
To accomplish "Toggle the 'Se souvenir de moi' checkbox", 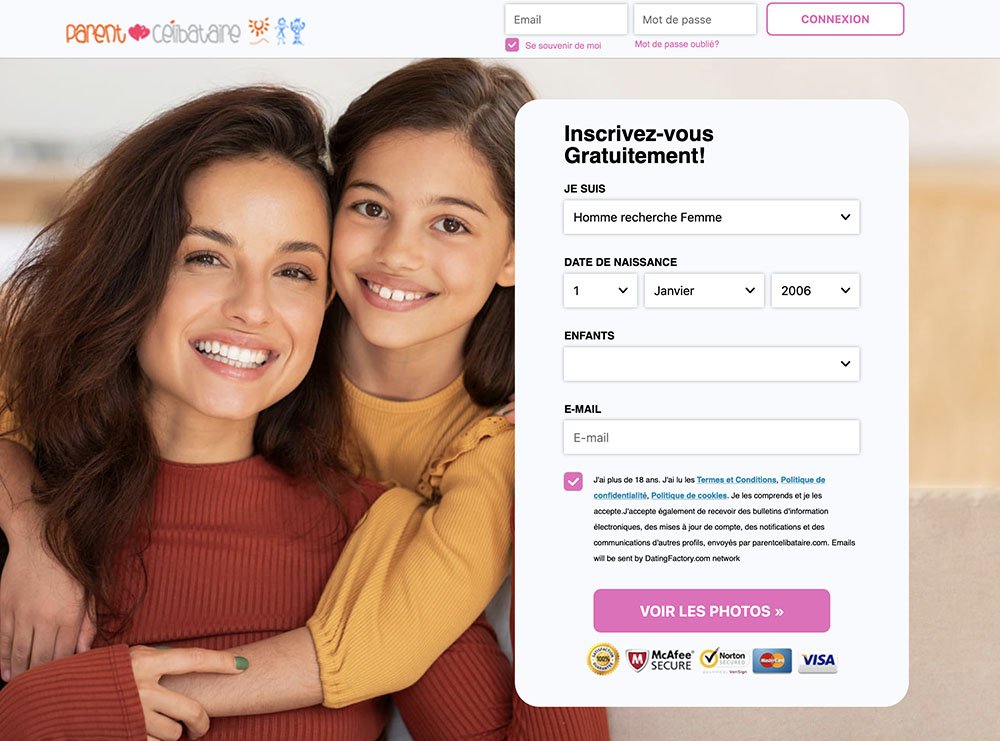I will pyautogui.click(x=511, y=45).
